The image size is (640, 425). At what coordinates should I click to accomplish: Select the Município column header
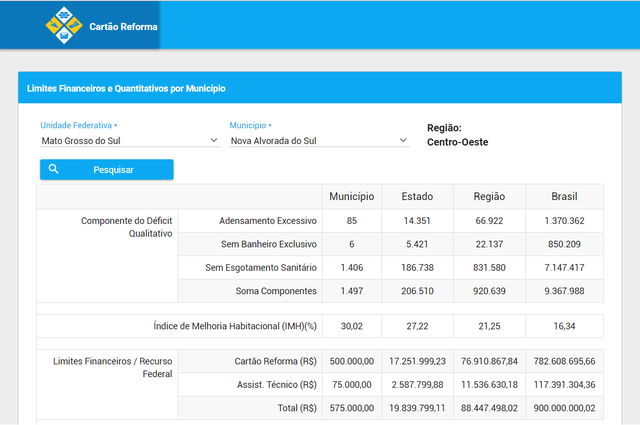pos(352,197)
